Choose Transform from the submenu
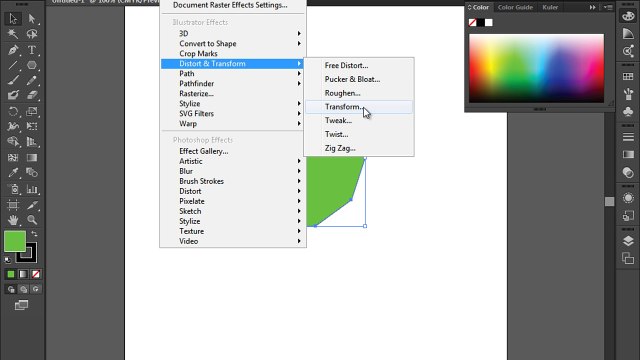Image resolution: width=640 pixels, height=360 pixels. [x=359, y=107]
